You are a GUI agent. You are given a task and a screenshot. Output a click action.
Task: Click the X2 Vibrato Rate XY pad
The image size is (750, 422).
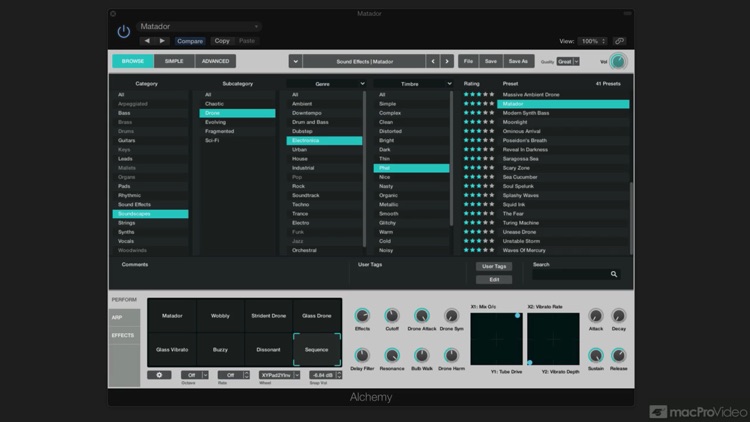(553, 339)
